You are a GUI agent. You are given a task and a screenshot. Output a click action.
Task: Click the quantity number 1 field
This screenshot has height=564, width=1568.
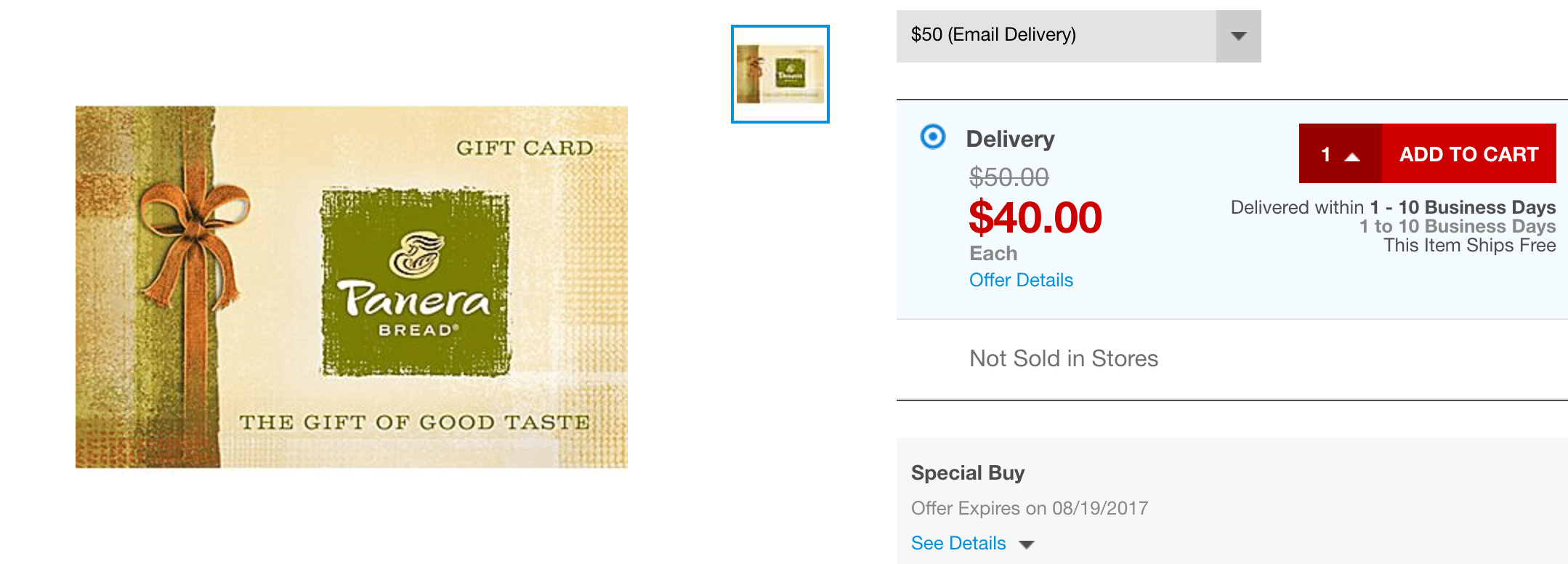1326,154
